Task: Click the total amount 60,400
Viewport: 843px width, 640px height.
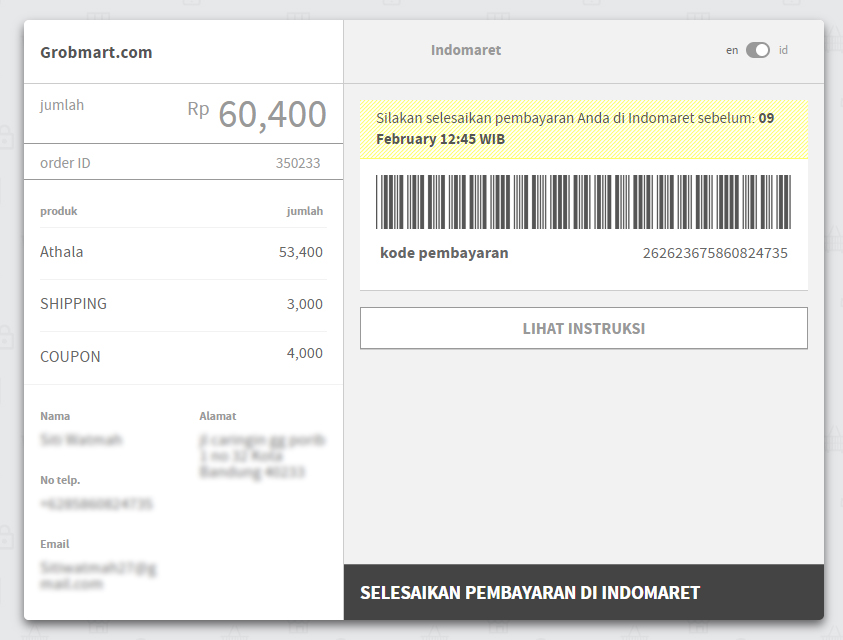Action: point(272,114)
